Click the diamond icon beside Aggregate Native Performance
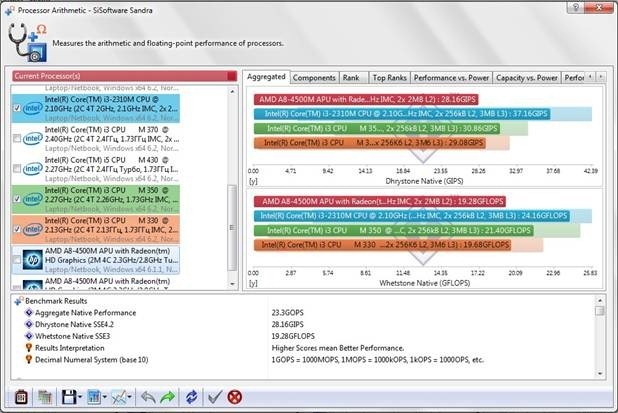Image resolution: width=618 pixels, height=413 pixels. (29, 313)
